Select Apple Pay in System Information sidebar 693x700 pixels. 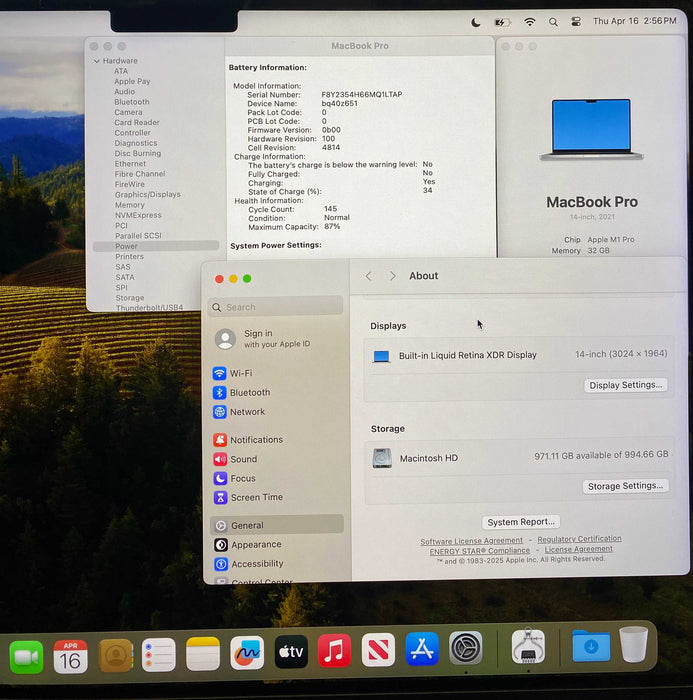(132, 82)
